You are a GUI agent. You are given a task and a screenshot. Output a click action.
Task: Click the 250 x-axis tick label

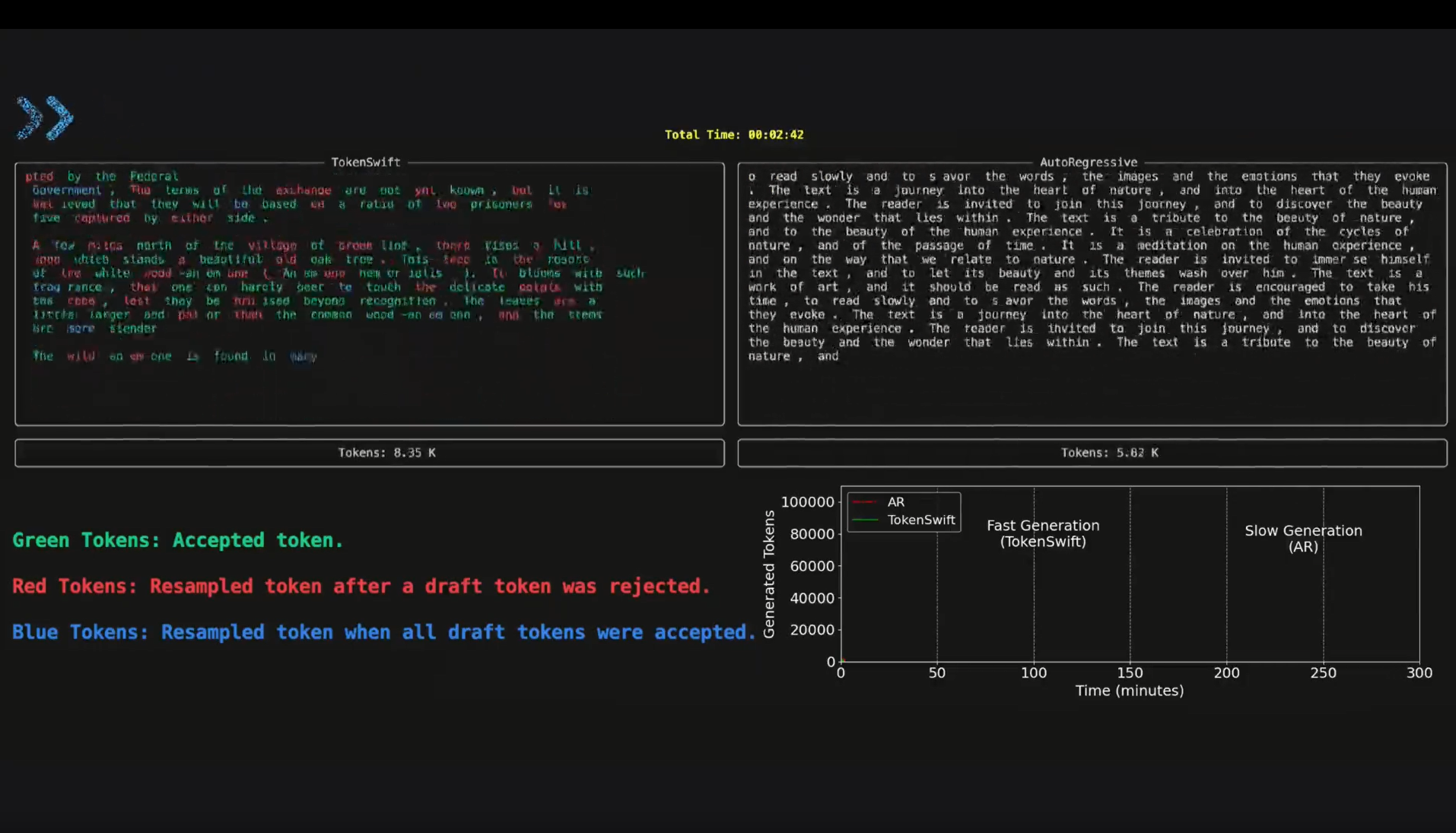tap(1324, 673)
